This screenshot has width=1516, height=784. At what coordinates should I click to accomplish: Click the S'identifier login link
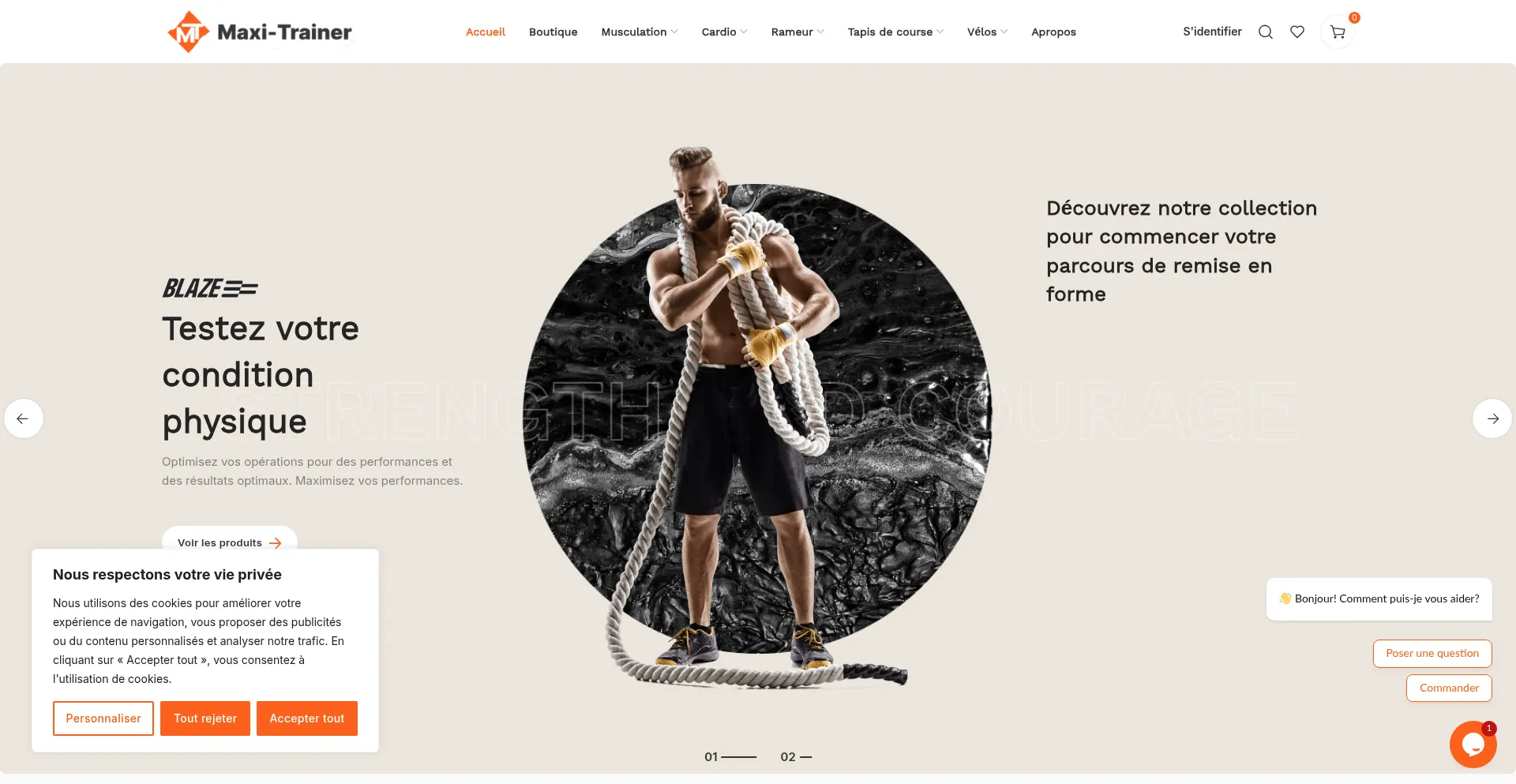pos(1212,32)
